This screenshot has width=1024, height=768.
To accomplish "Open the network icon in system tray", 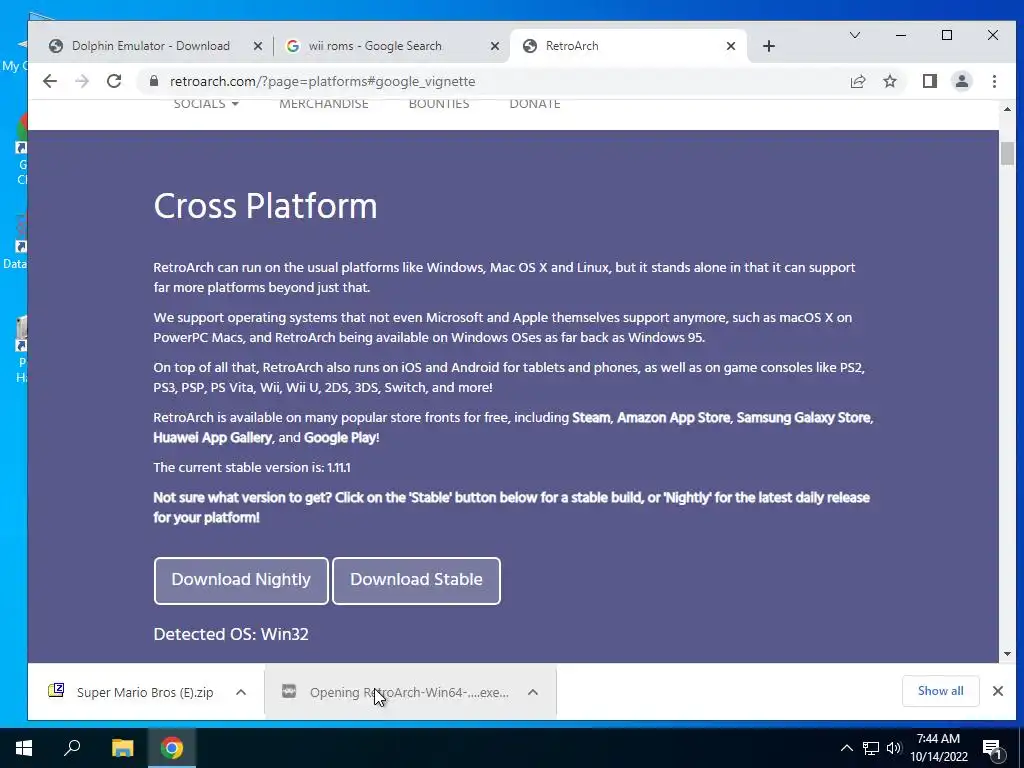I will click(871, 748).
